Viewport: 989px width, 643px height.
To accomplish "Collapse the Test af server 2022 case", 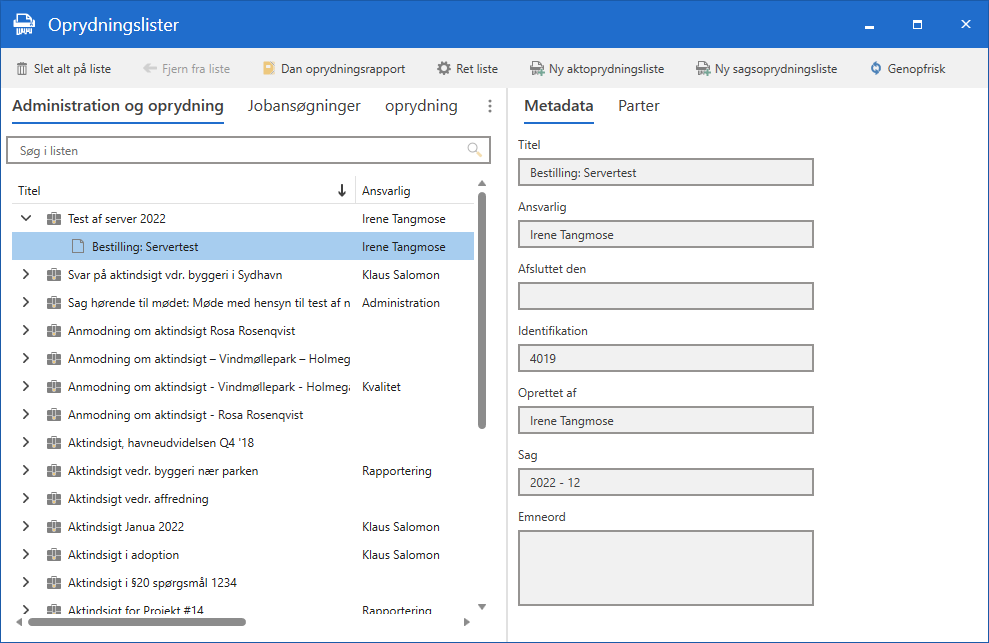I will tap(26, 219).
